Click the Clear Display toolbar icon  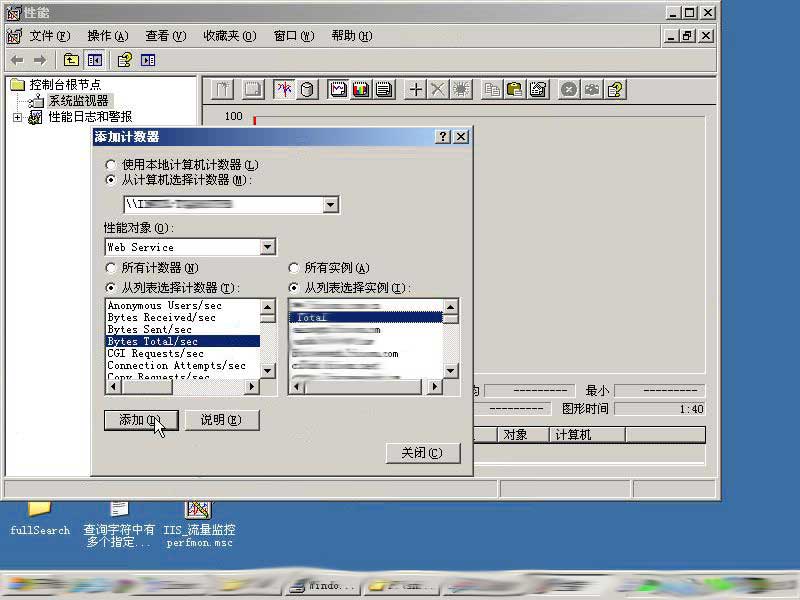253,90
